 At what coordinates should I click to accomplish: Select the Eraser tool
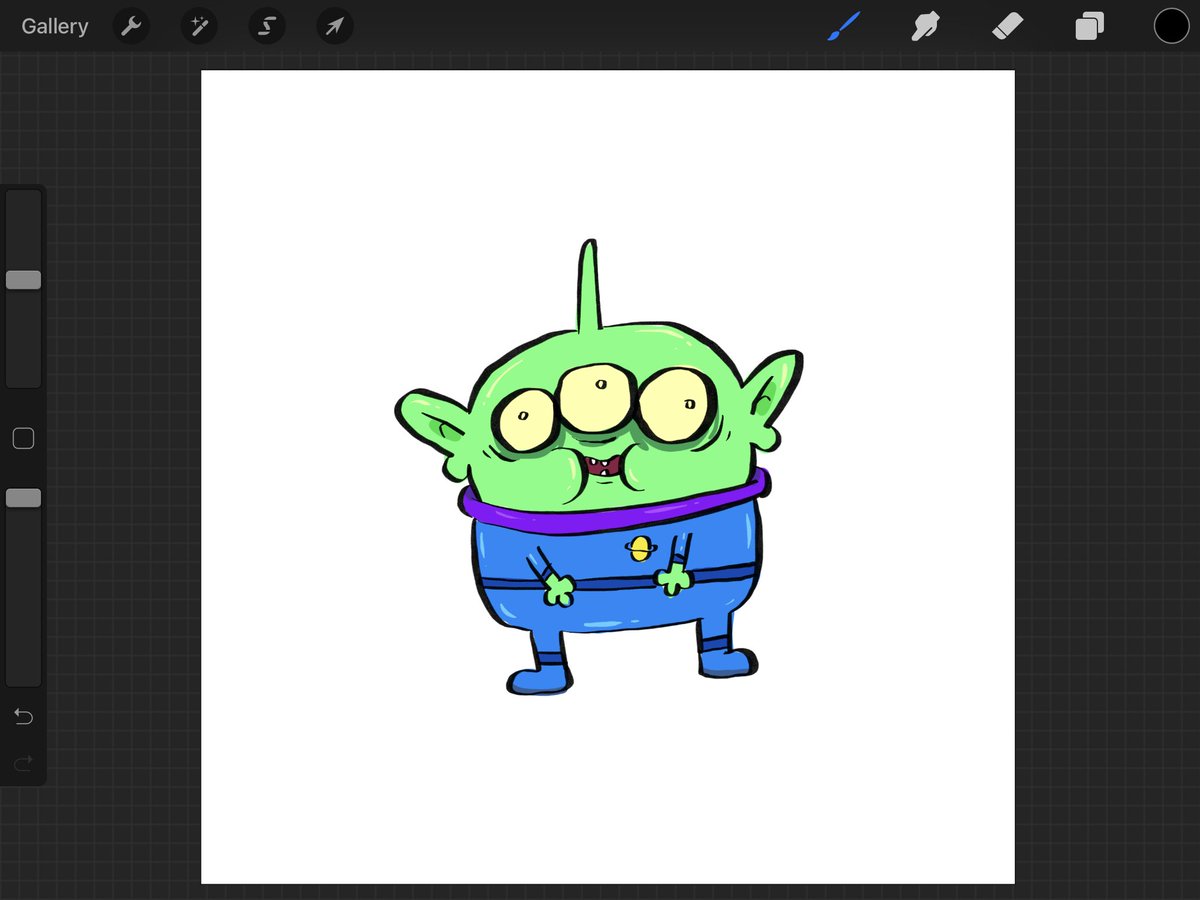(1007, 26)
